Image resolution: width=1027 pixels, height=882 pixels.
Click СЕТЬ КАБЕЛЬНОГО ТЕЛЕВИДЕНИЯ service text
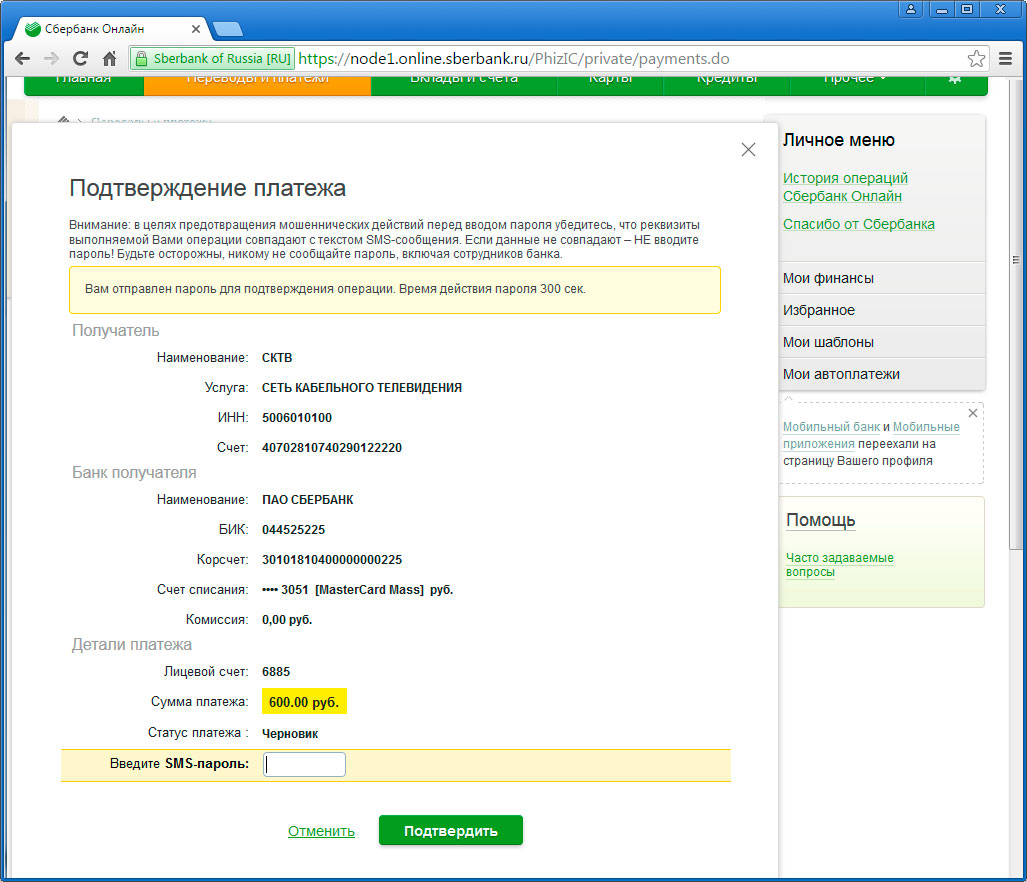click(362, 388)
